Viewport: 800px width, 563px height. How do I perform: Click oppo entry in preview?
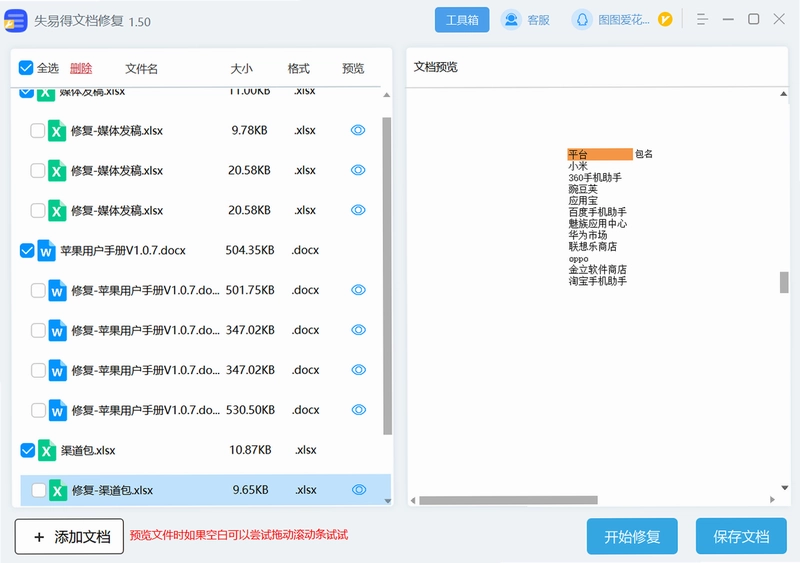[579, 259]
